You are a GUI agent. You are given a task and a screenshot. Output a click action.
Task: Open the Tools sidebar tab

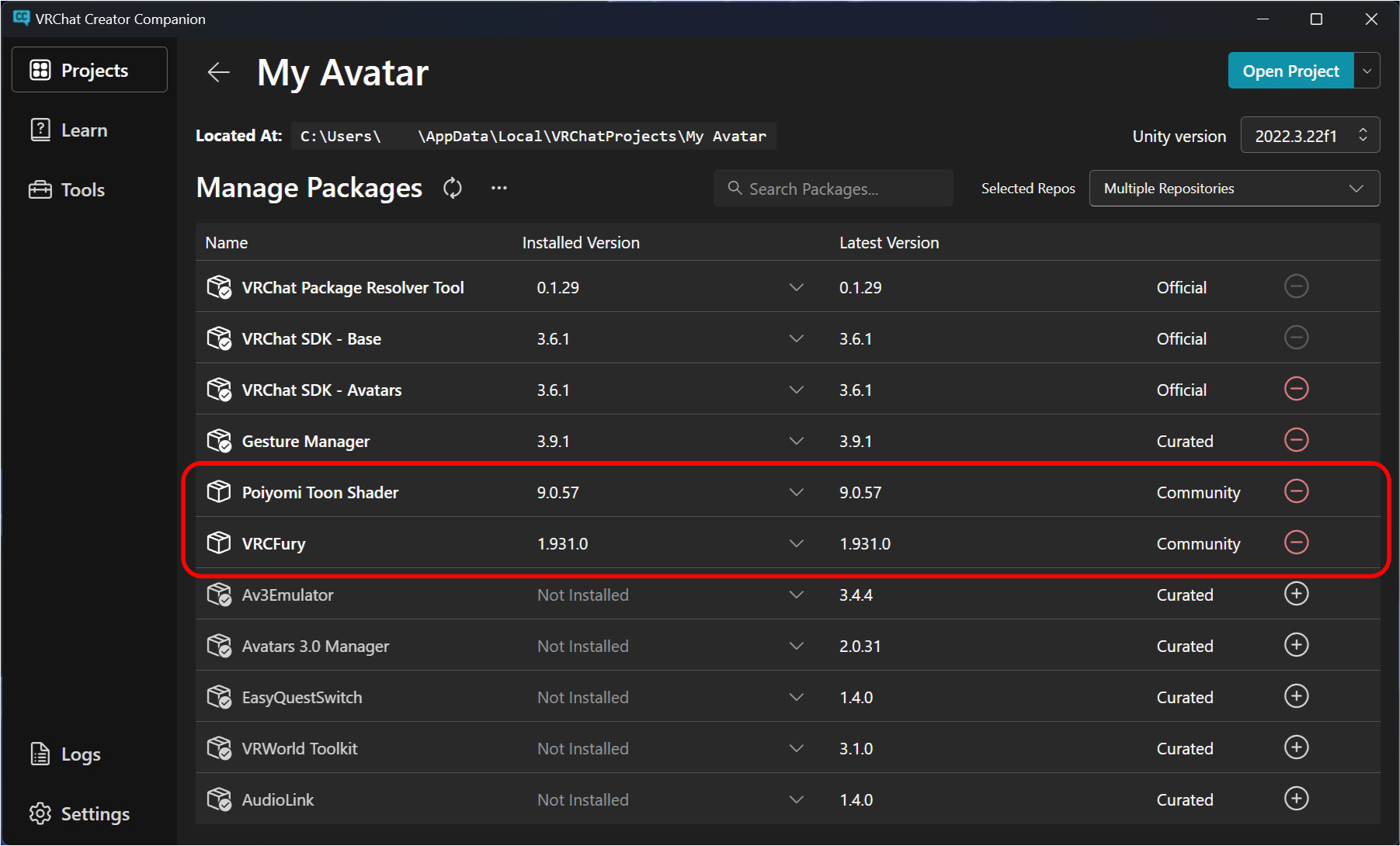(x=89, y=189)
